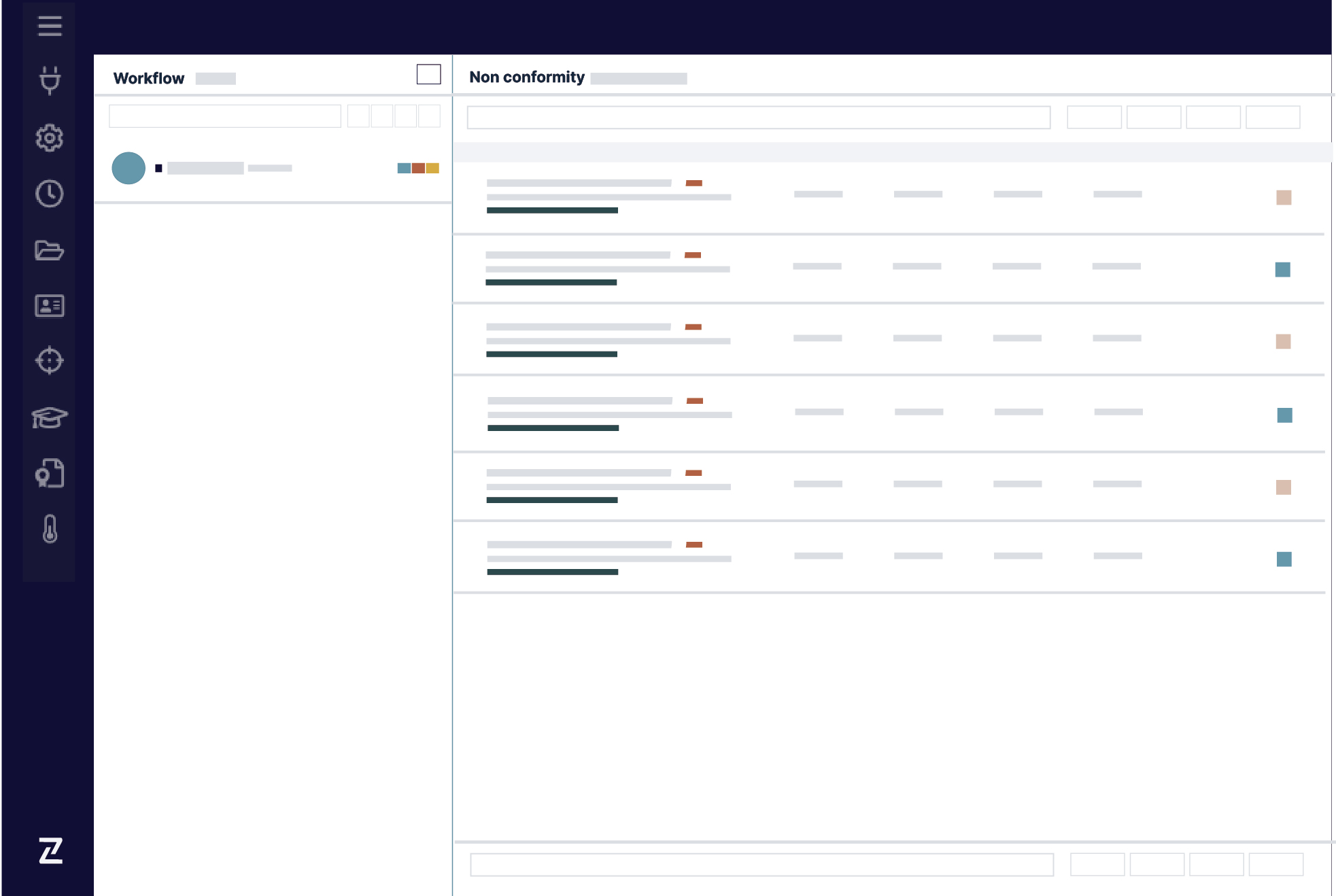The width and height of the screenshot is (1336, 896).
Task: Click first button right of top search
Action: [x=1094, y=118]
